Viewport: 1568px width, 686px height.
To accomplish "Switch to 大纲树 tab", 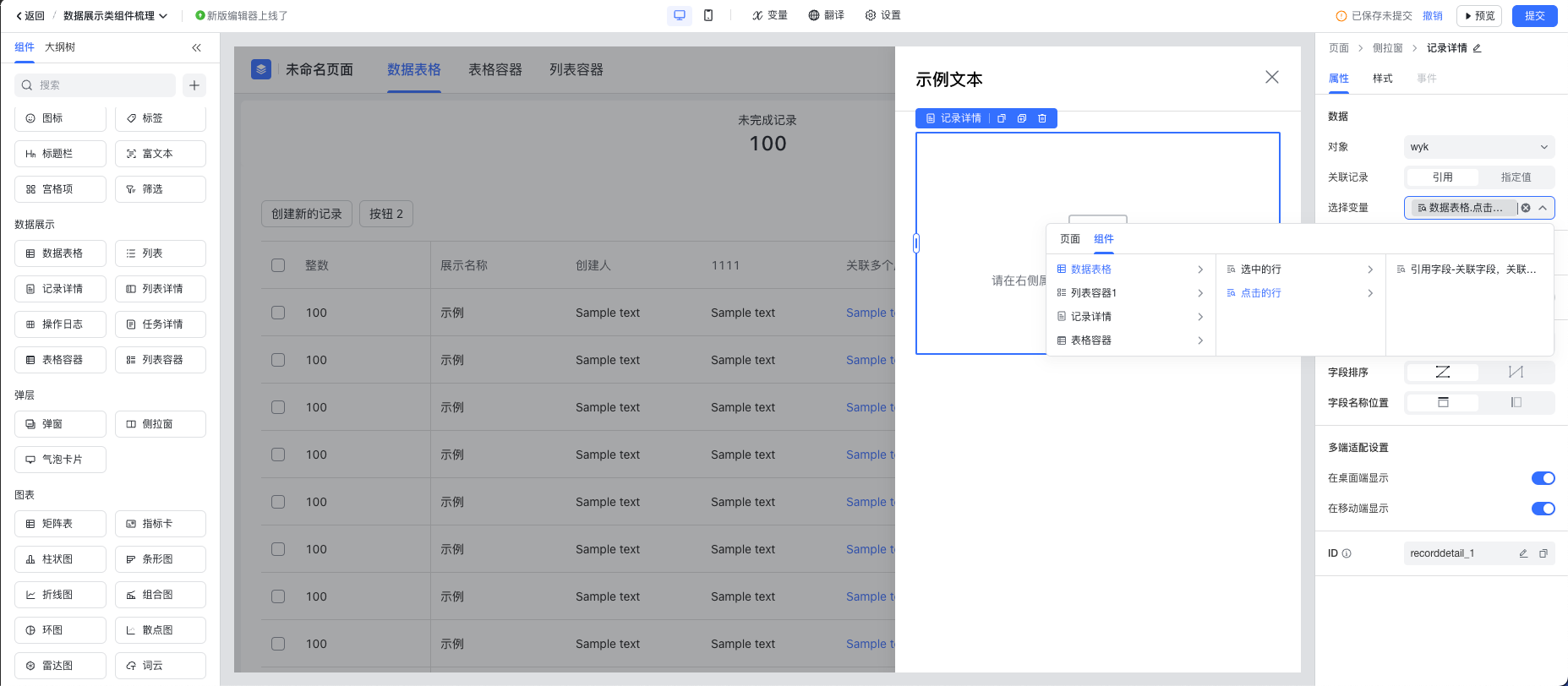I will [60, 47].
